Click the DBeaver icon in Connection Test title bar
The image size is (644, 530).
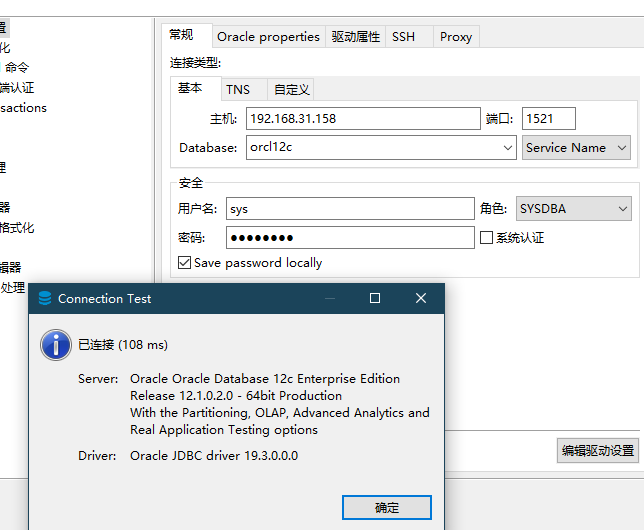[45, 298]
